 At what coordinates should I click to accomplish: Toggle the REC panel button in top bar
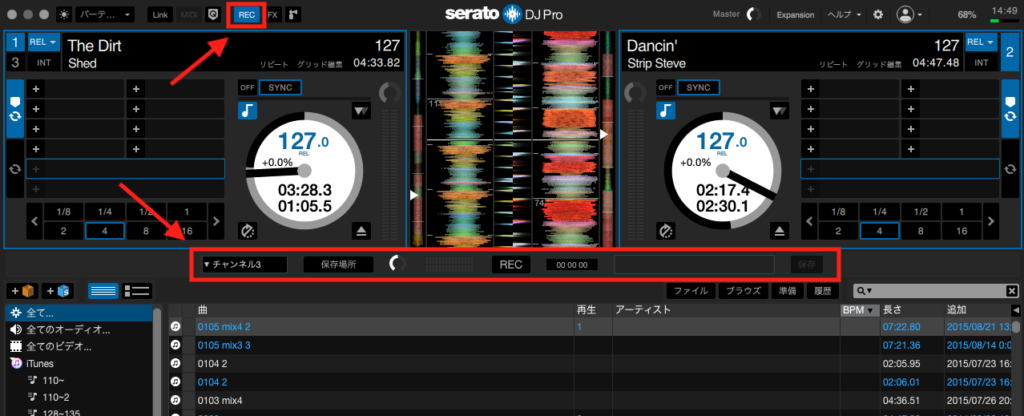pos(247,14)
